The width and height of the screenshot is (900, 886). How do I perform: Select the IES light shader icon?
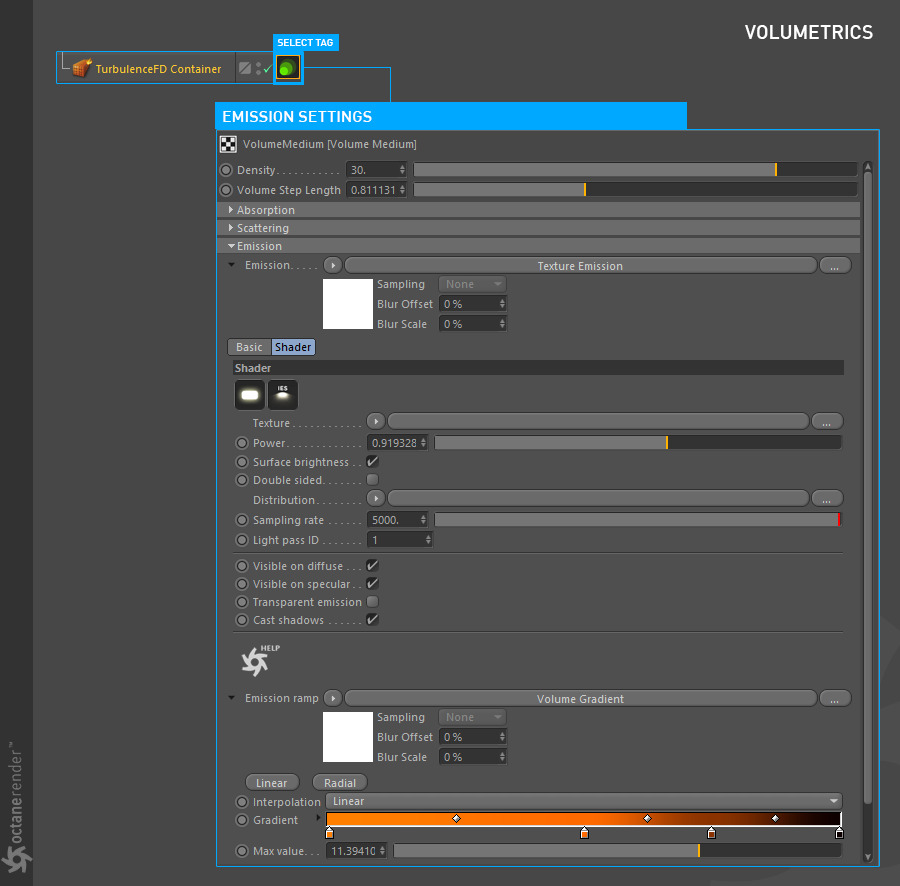tap(283, 396)
